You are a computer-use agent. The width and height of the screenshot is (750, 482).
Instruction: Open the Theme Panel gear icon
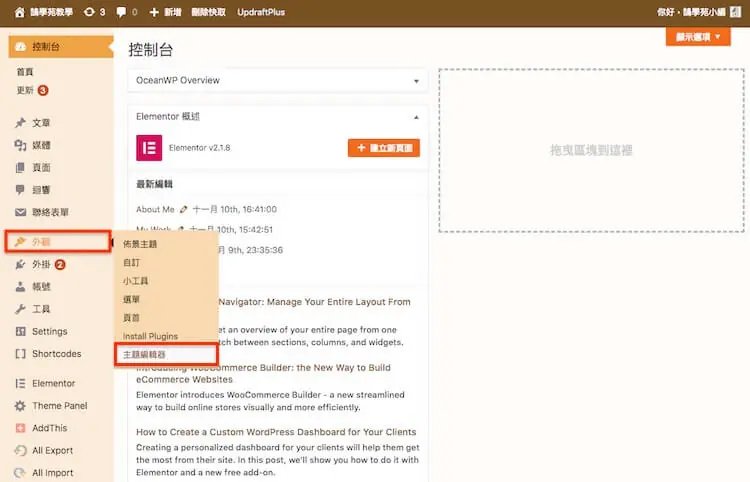point(20,406)
